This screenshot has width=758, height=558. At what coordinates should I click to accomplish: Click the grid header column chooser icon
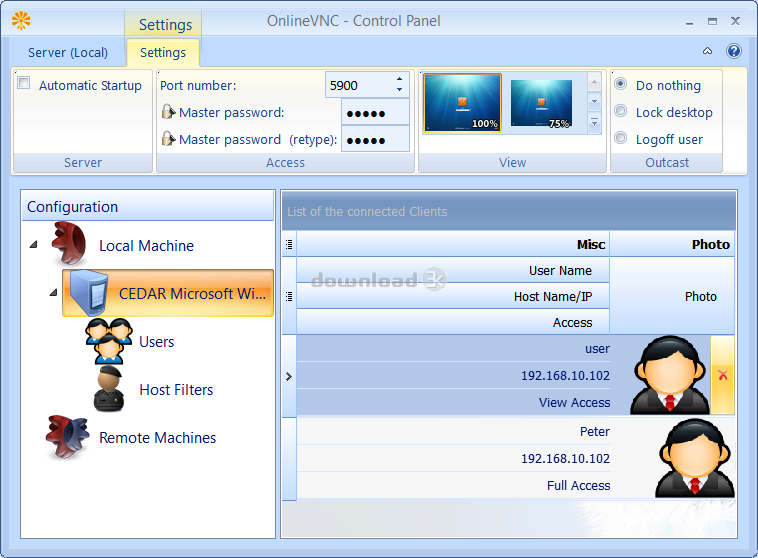(289, 245)
